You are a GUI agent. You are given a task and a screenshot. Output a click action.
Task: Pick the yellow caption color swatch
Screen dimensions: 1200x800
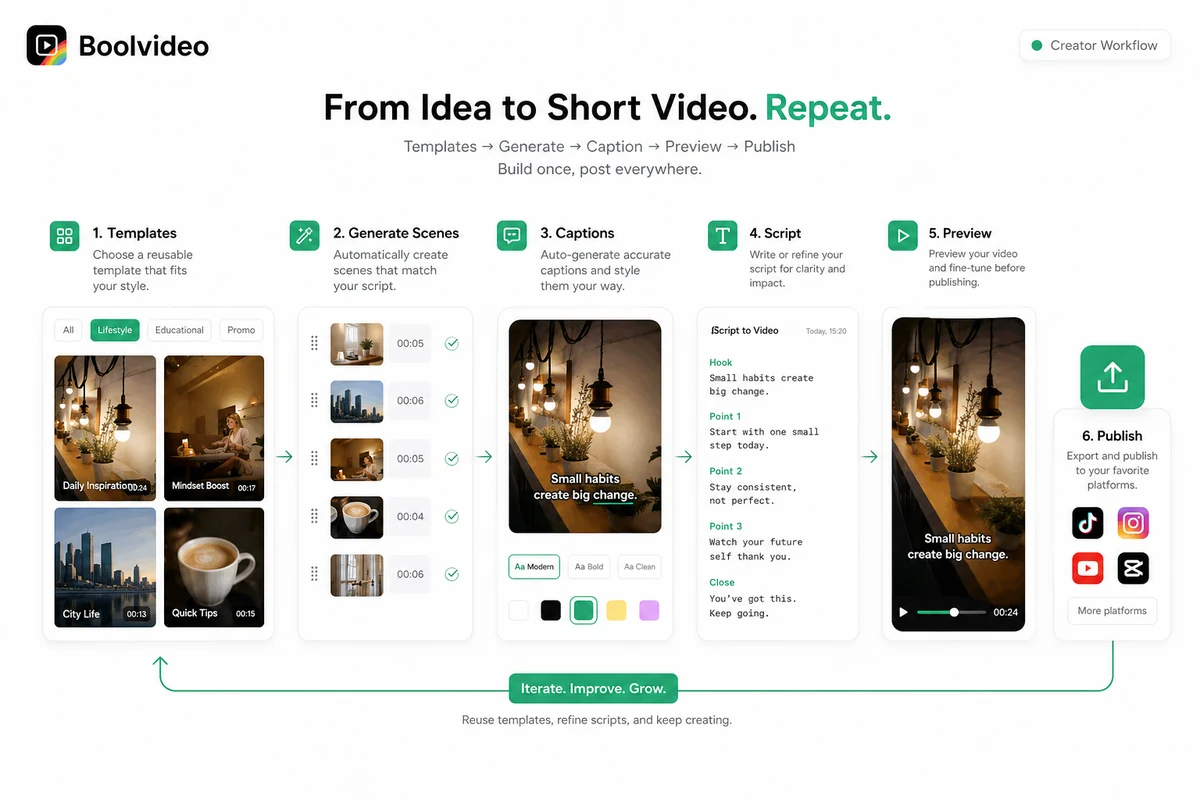(x=616, y=610)
